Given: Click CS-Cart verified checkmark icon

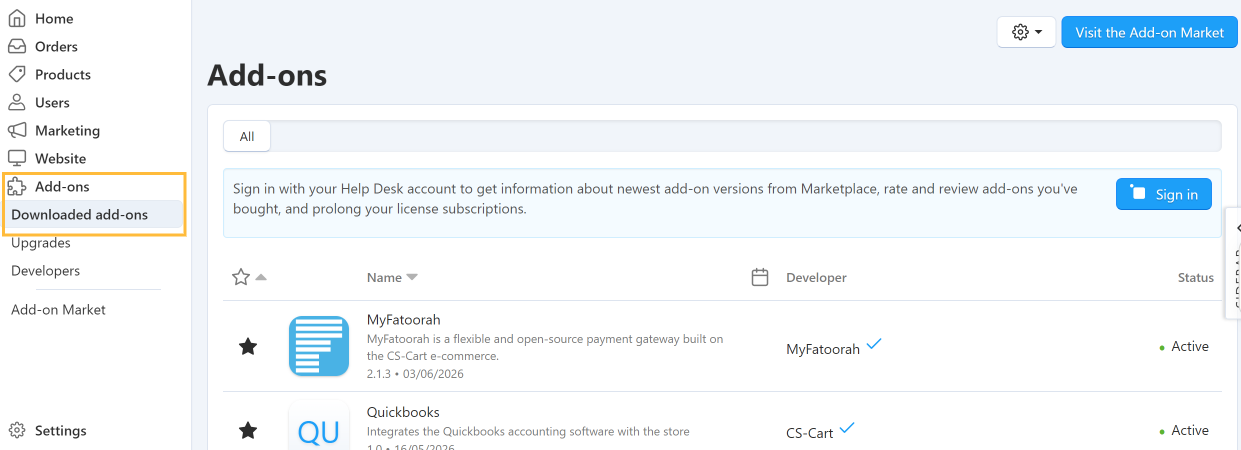Looking at the screenshot, I should click(x=847, y=428).
